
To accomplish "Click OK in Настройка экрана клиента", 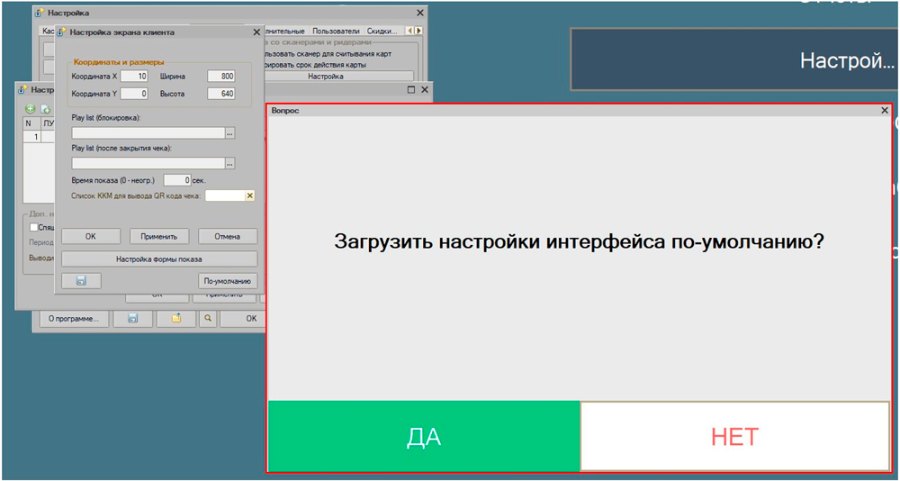I will tap(91, 236).
